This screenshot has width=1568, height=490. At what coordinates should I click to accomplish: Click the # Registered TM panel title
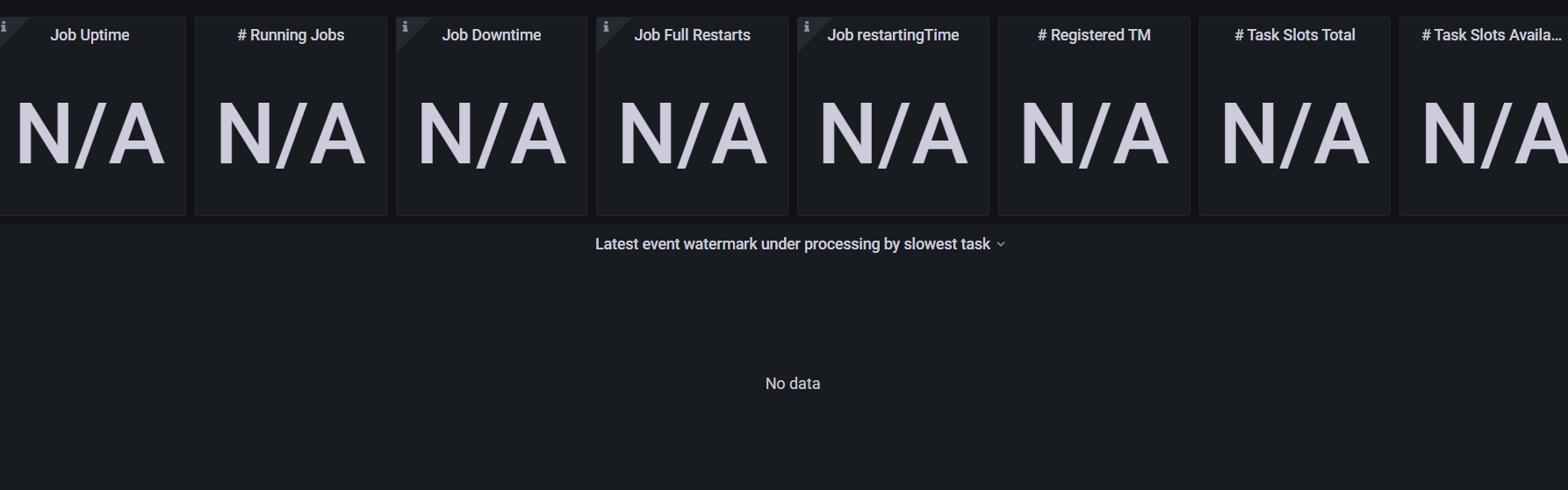tap(1094, 35)
